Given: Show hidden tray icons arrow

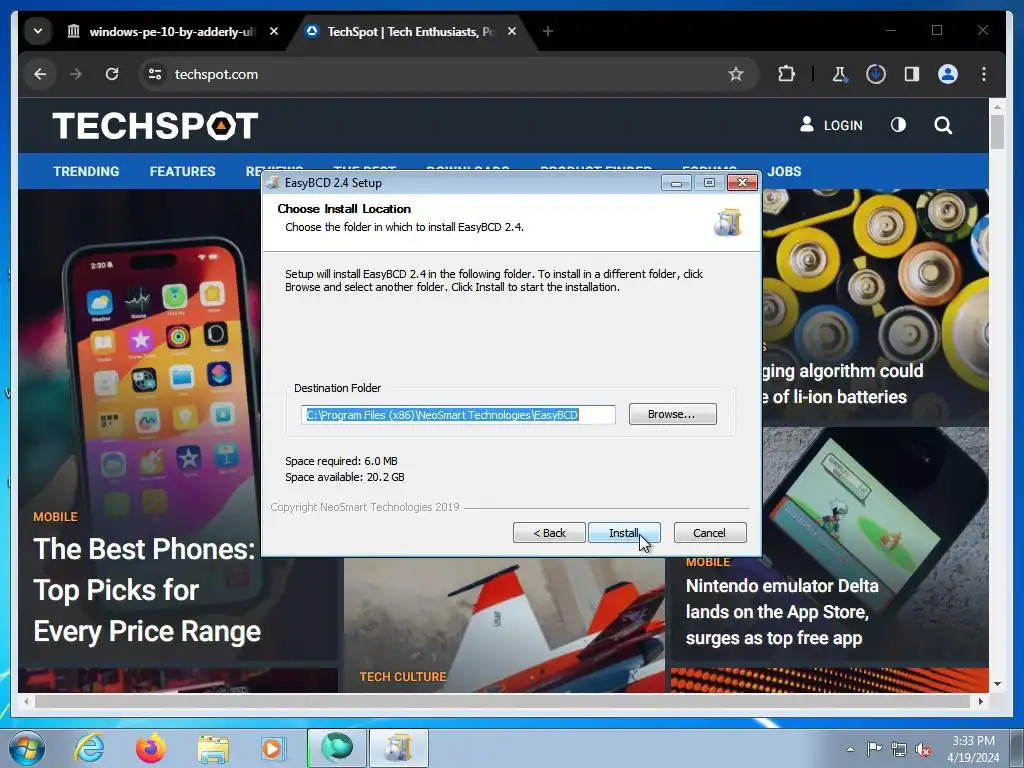Looking at the screenshot, I should click(850, 749).
